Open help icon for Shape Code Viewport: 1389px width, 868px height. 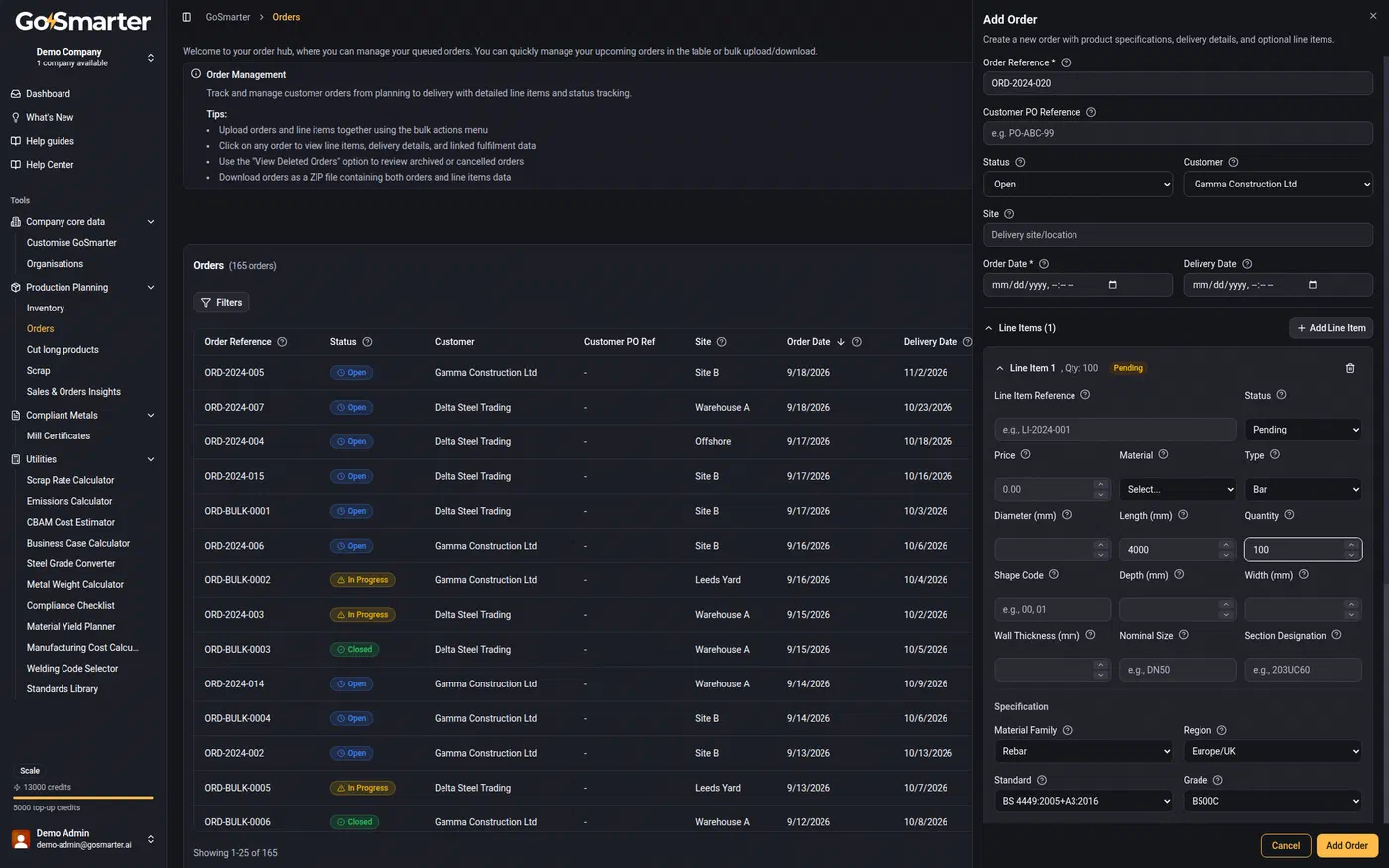click(1054, 574)
